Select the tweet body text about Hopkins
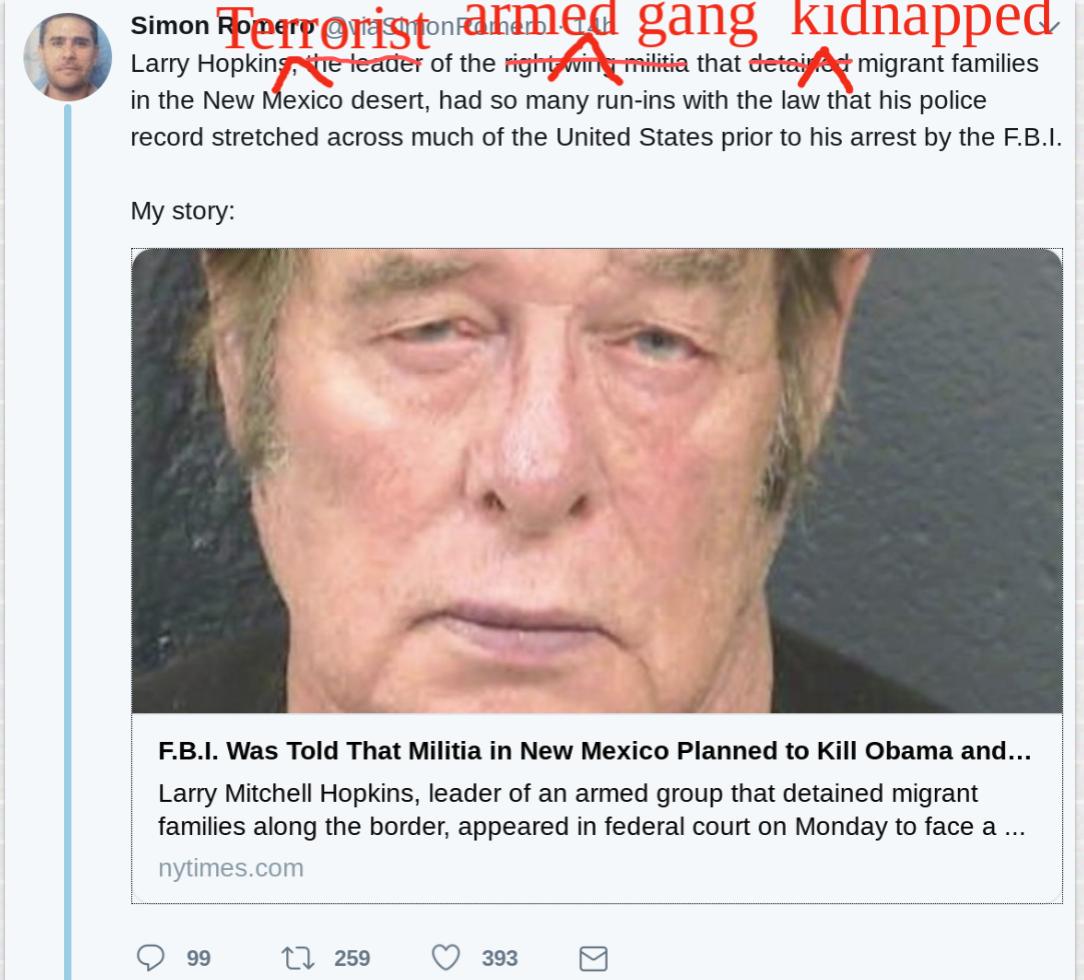 click(x=596, y=100)
